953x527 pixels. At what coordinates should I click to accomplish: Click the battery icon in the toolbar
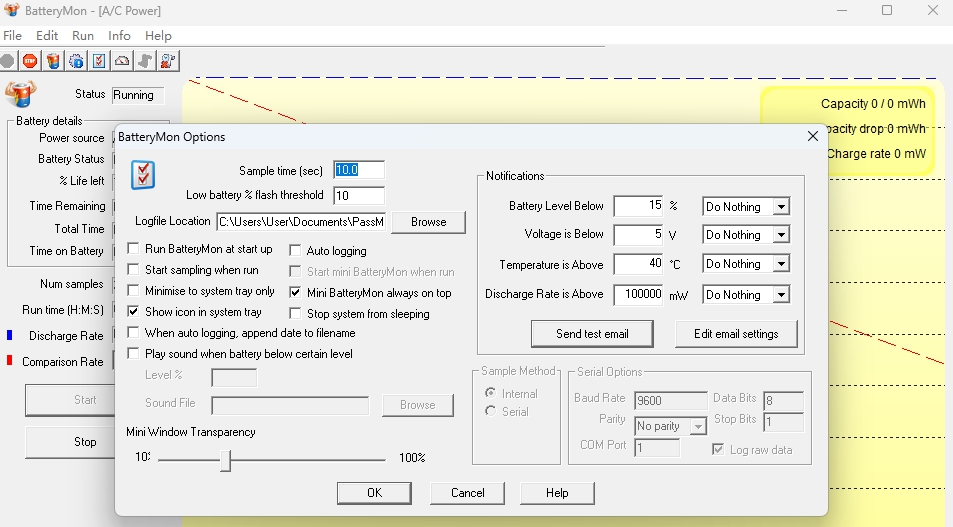[53, 61]
